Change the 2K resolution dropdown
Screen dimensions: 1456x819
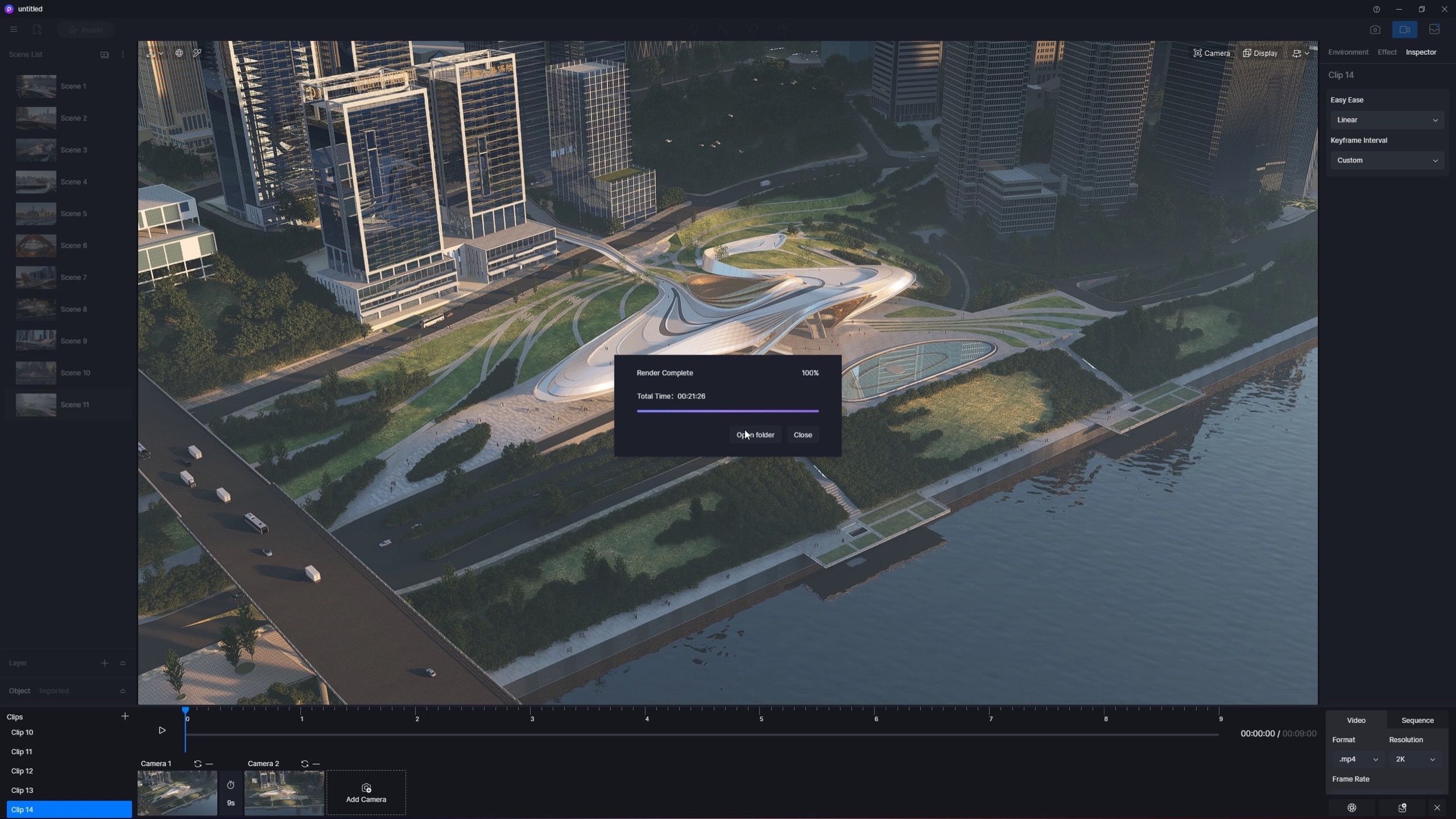[1415, 759]
